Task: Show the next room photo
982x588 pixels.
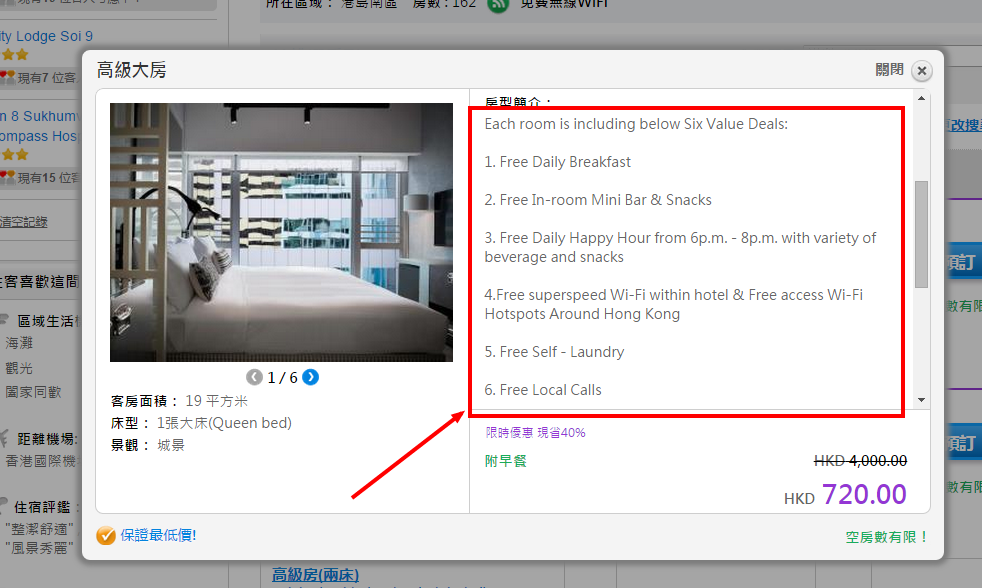Action: (311, 377)
